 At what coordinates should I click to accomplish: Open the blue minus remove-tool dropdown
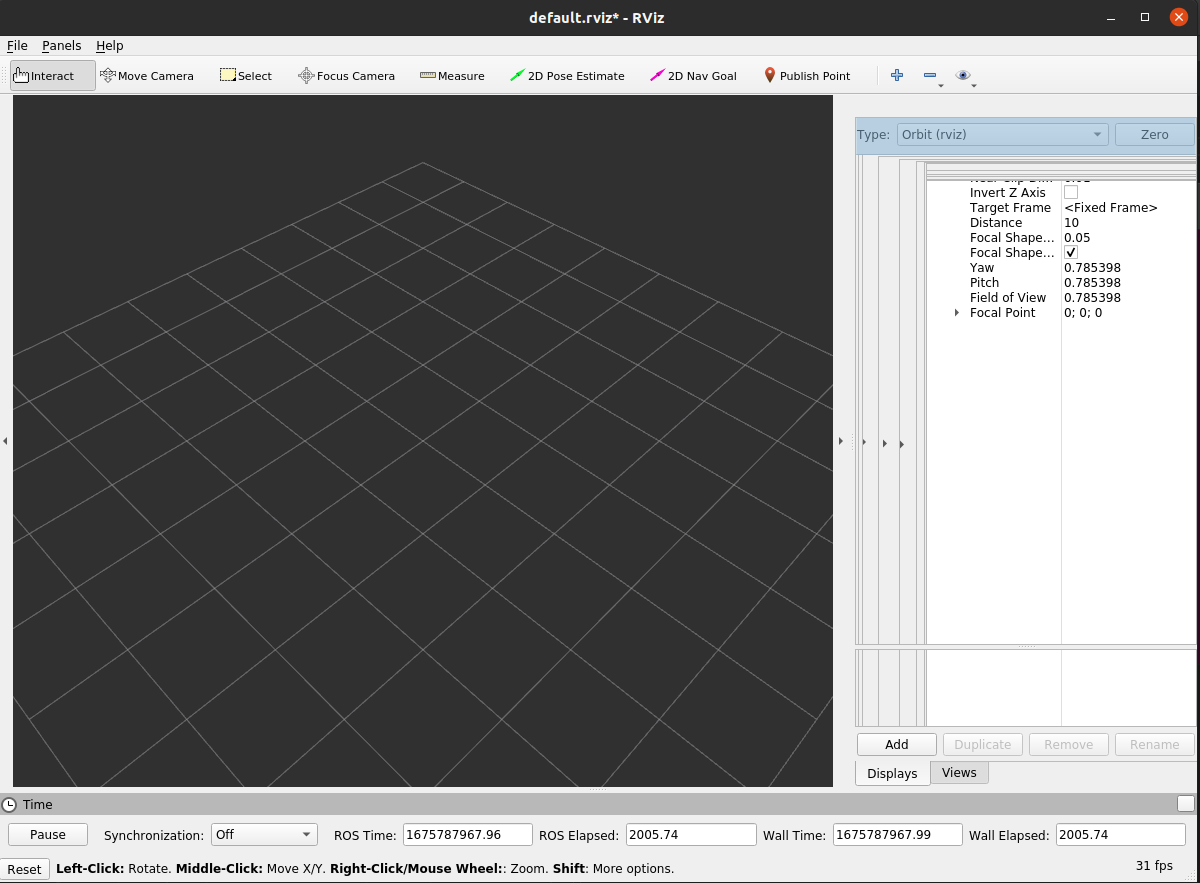click(x=932, y=76)
